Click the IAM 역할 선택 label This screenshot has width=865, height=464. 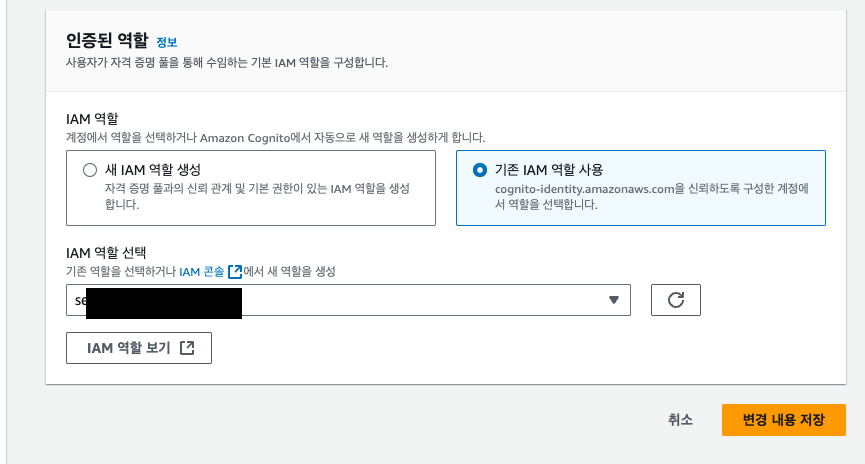click(106, 253)
